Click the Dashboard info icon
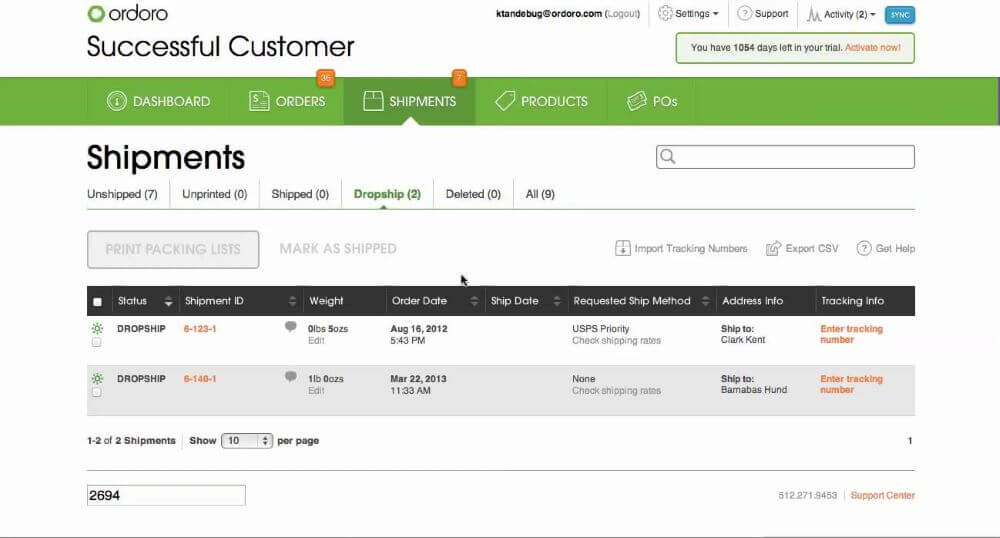1000x538 pixels. (x=116, y=101)
